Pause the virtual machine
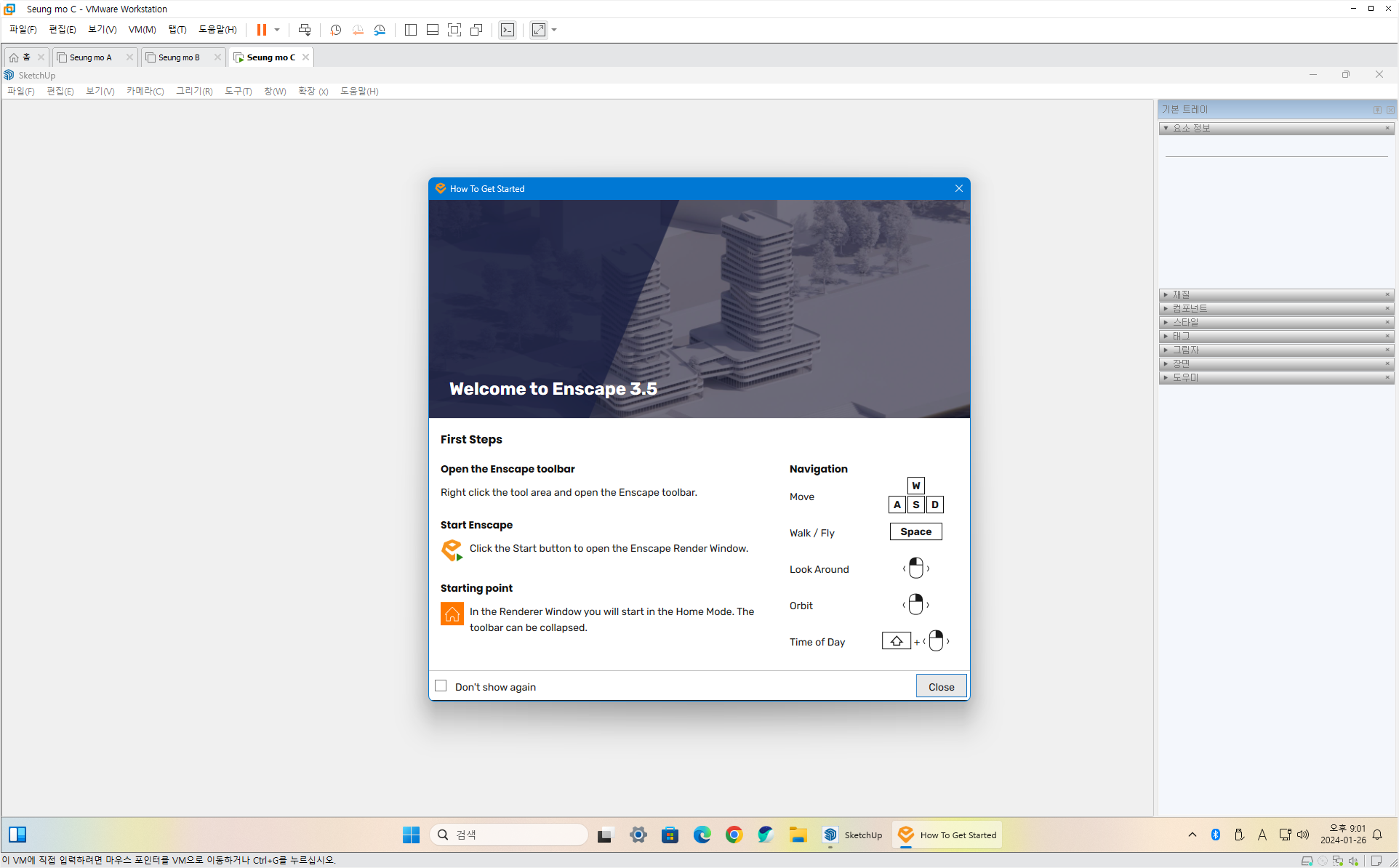Viewport: 1399px width, 868px height. (261, 30)
